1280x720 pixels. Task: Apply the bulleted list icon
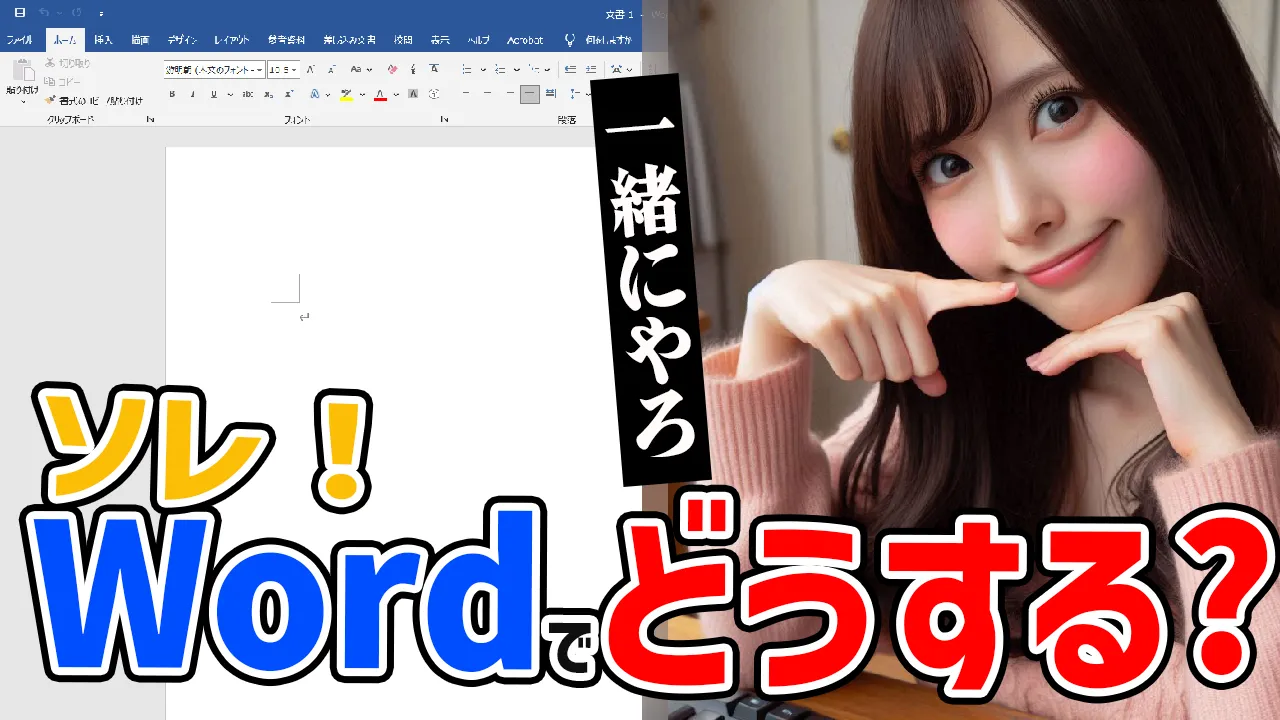466,69
